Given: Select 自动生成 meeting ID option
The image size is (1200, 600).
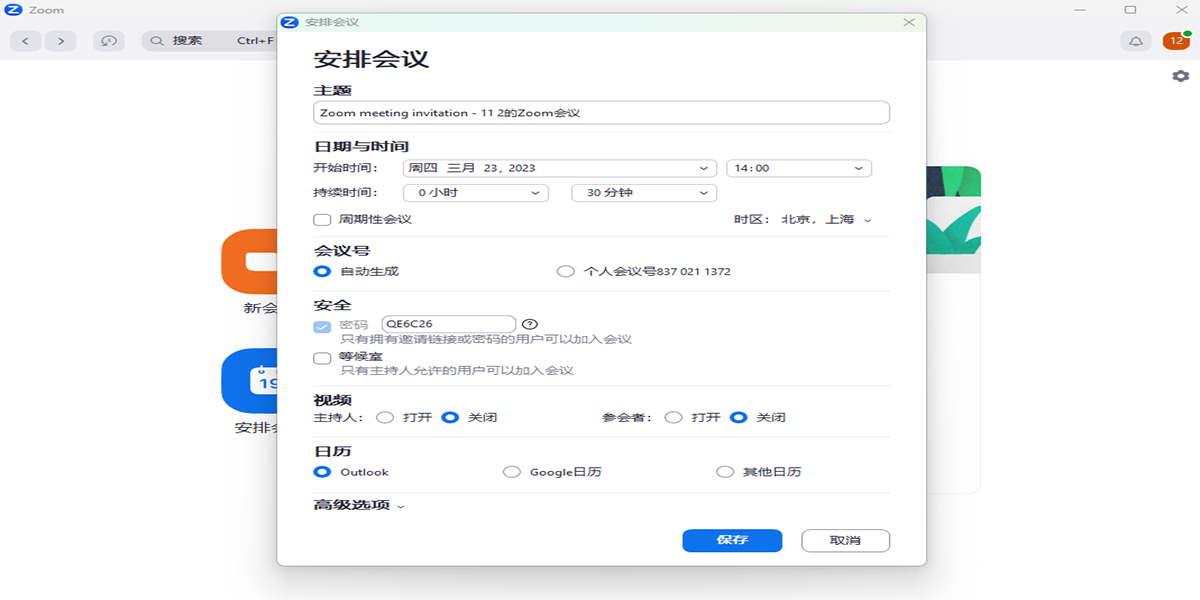Looking at the screenshot, I should [322, 271].
